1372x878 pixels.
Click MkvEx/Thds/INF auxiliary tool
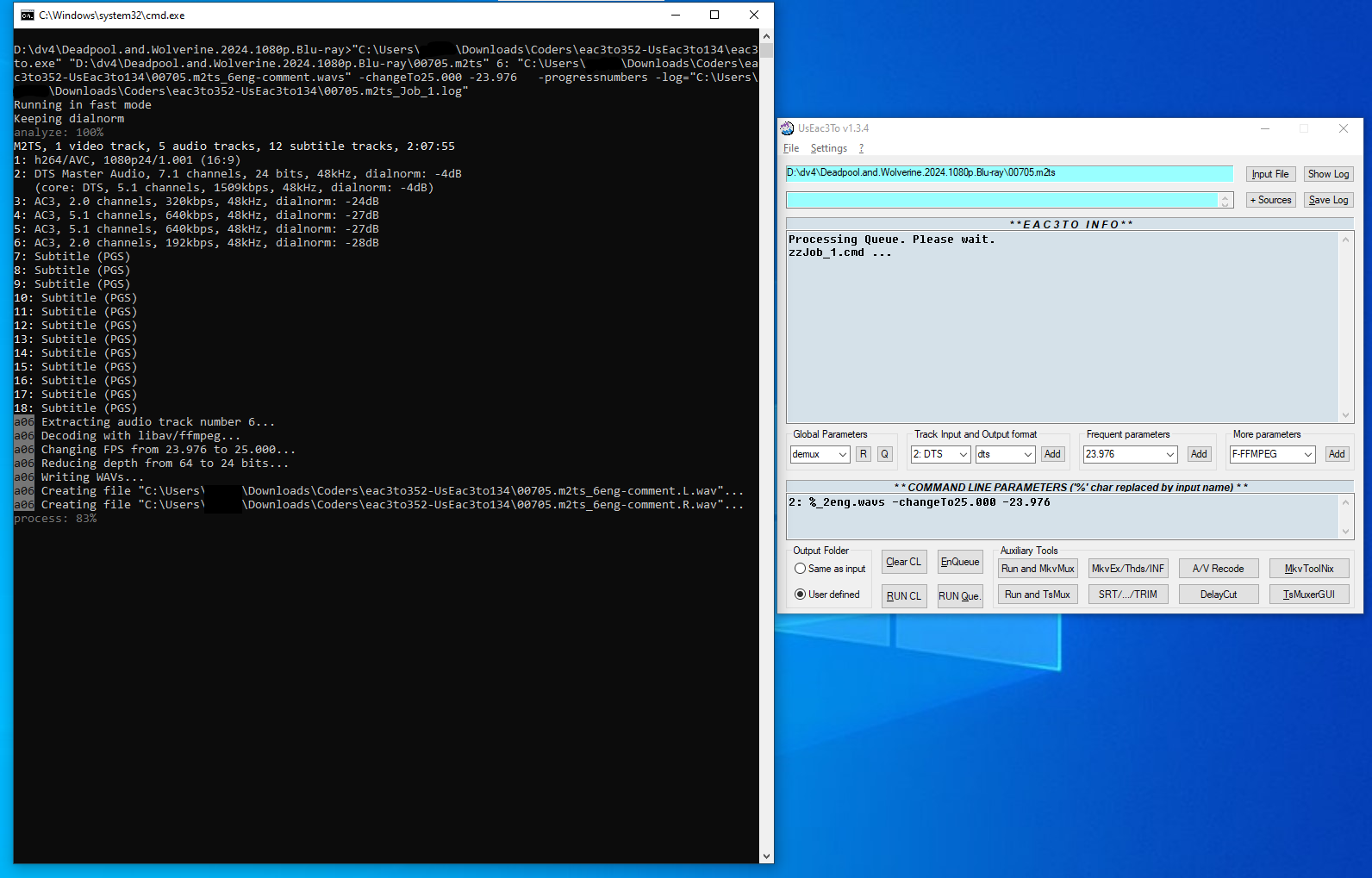coord(1128,569)
